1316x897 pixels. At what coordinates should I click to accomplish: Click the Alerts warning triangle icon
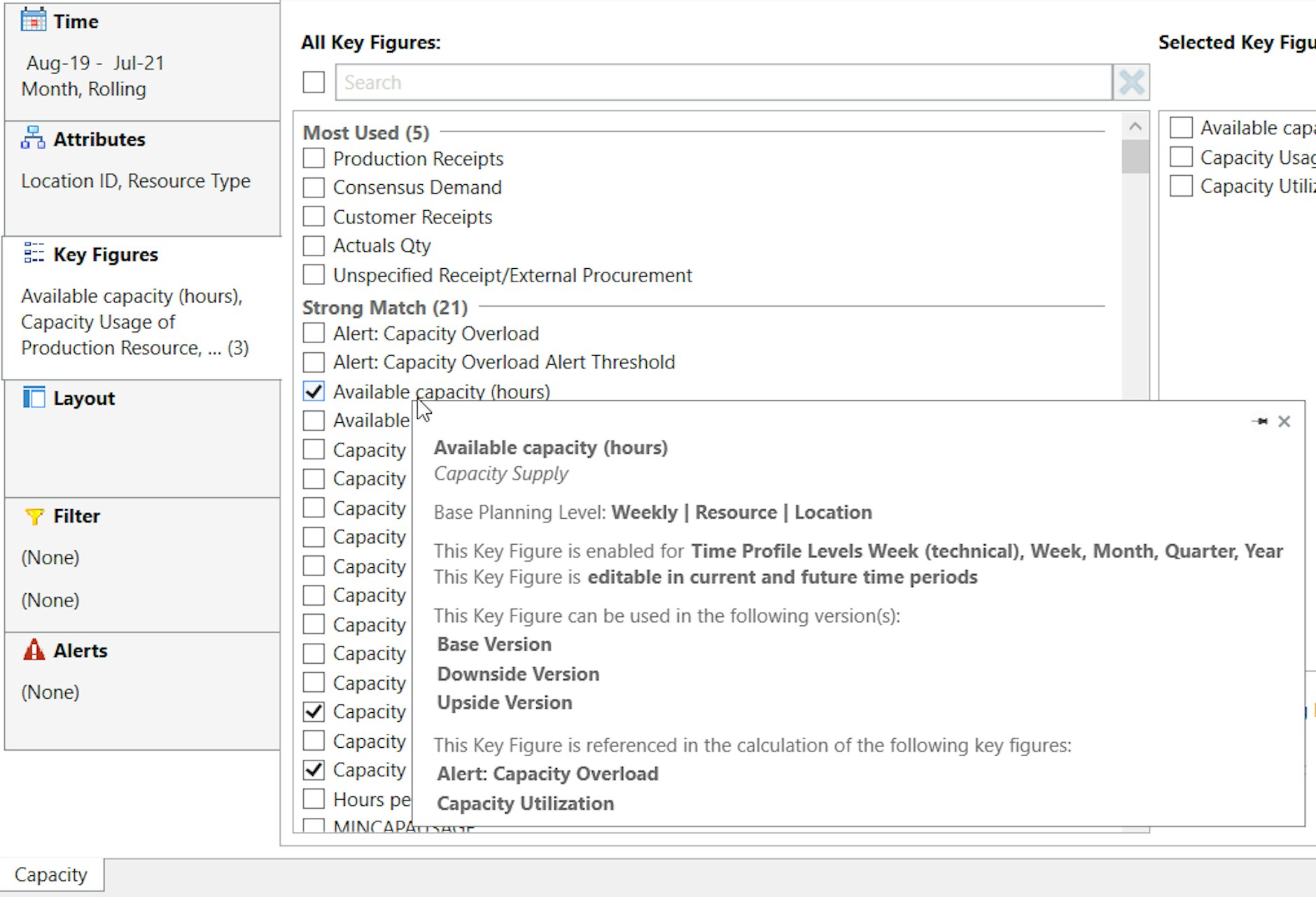tap(33, 650)
